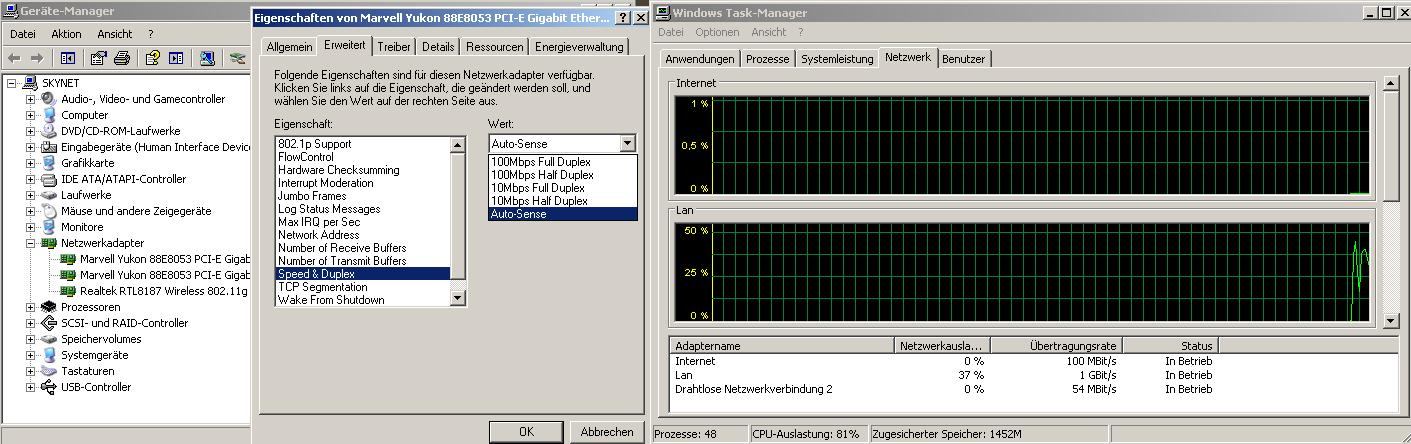Open the Wert dropdown showing Auto-Sense
1411x444 pixels.
click(x=627, y=144)
